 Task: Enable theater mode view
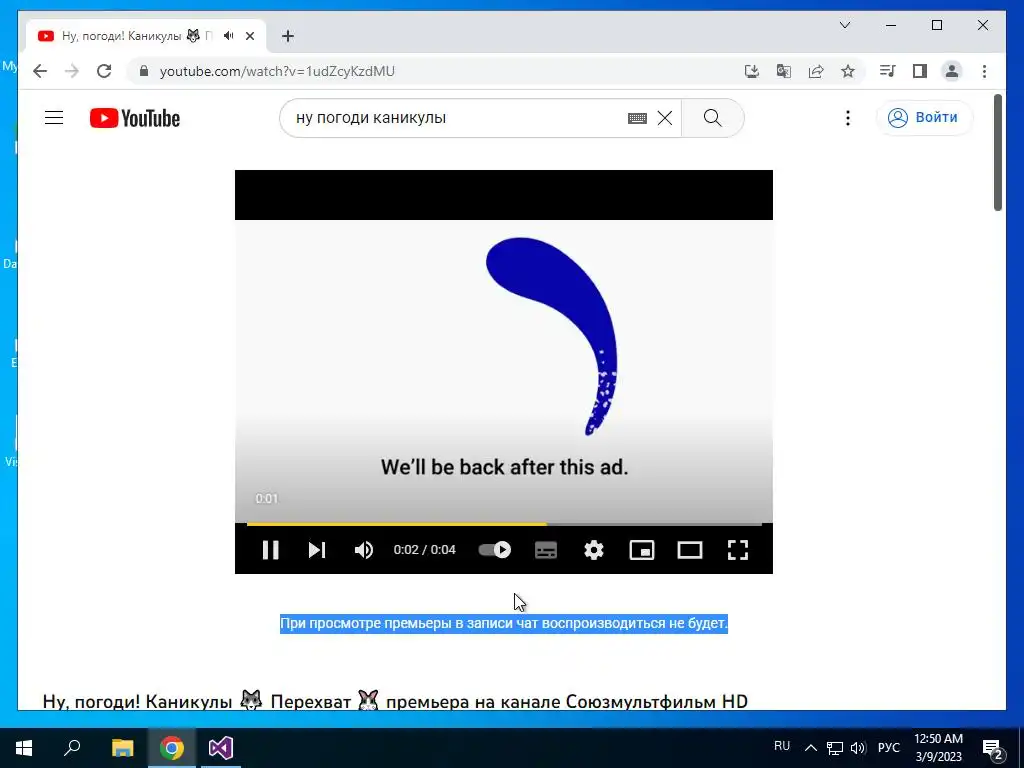point(690,550)
